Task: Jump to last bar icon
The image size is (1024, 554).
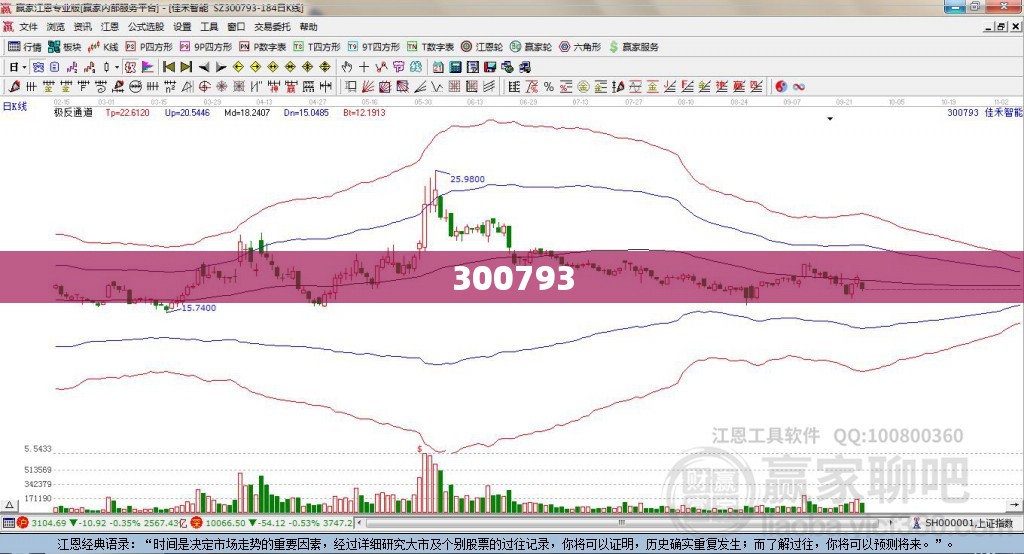Action: (186, 67)
